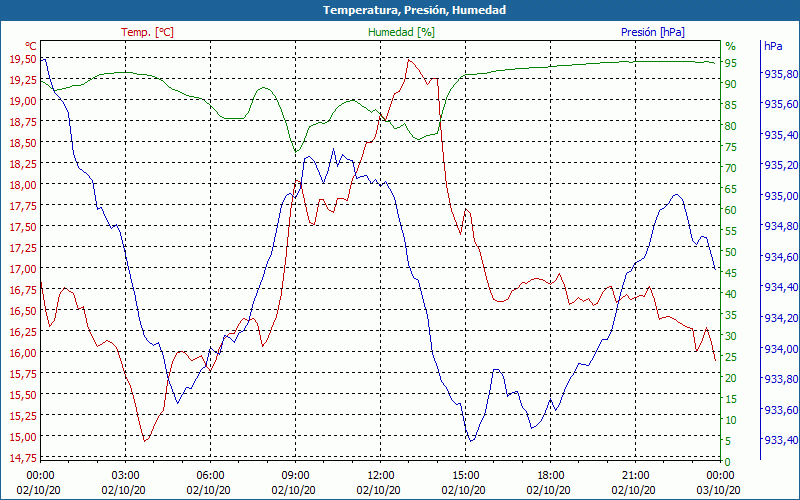Click the red '°C' axis unit label
The image size is (800, 500).
[31, 46]
